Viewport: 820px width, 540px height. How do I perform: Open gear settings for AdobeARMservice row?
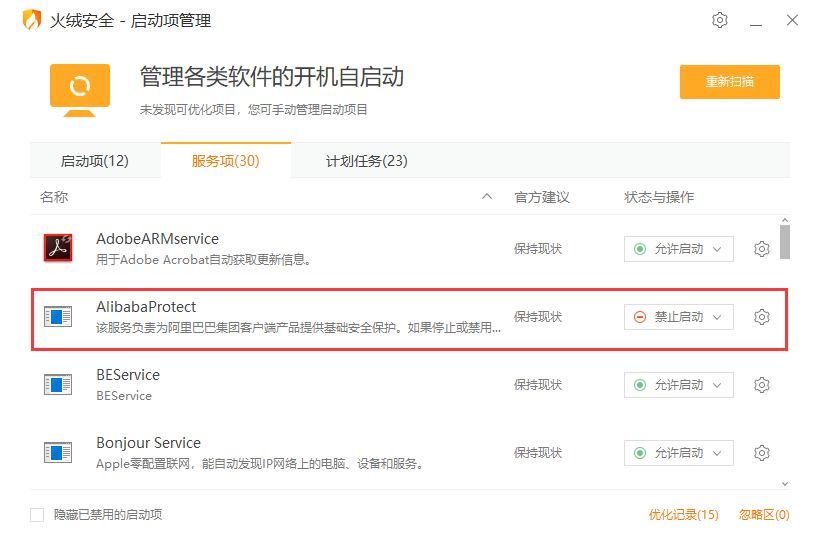(x=761, y=249)
